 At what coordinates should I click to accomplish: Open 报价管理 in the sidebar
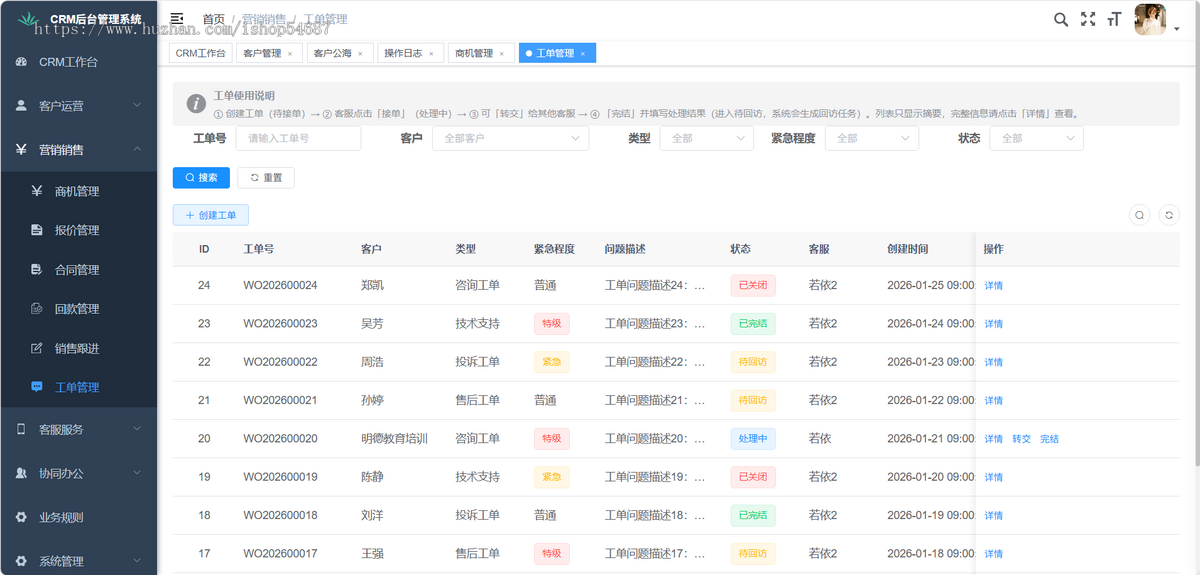[78, 230]
